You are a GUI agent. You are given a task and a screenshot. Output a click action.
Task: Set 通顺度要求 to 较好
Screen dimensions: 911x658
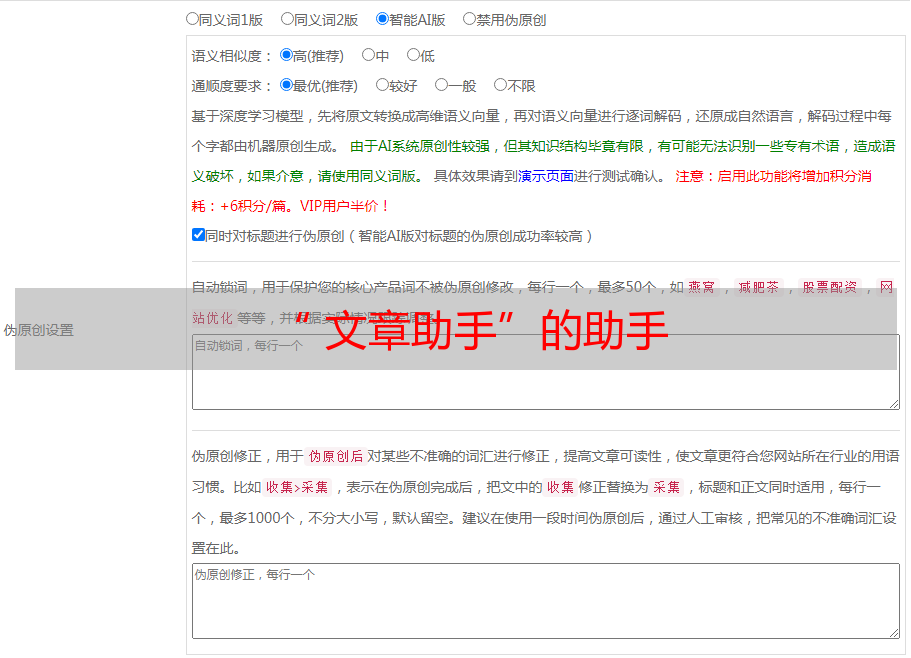point(382,85)
